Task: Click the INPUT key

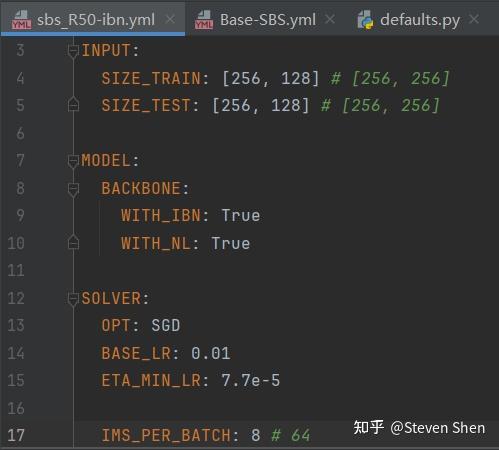Action: click(x=106, y=51)
